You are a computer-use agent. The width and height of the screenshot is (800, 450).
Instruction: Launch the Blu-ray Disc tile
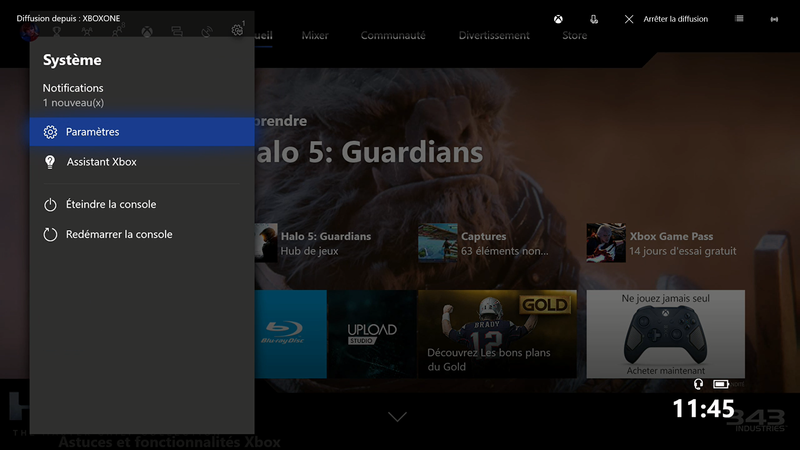tap(291, 334)
